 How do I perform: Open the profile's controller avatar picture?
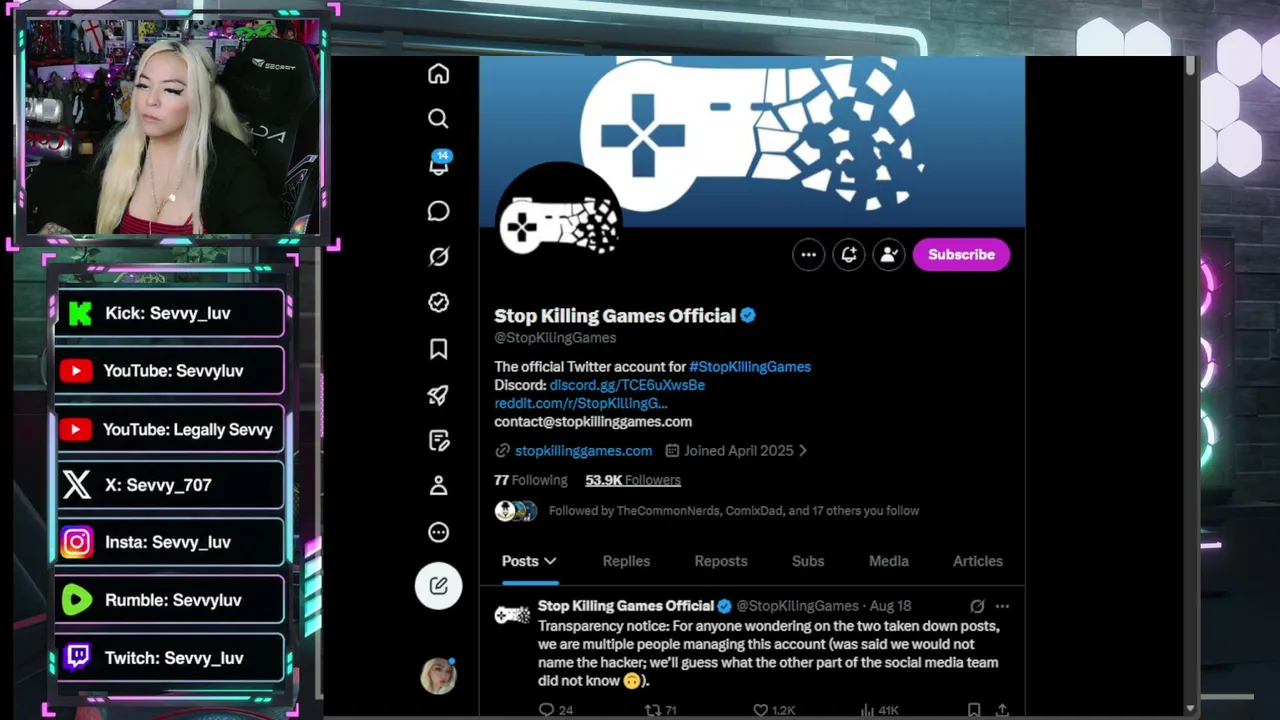tap(558, 223)
